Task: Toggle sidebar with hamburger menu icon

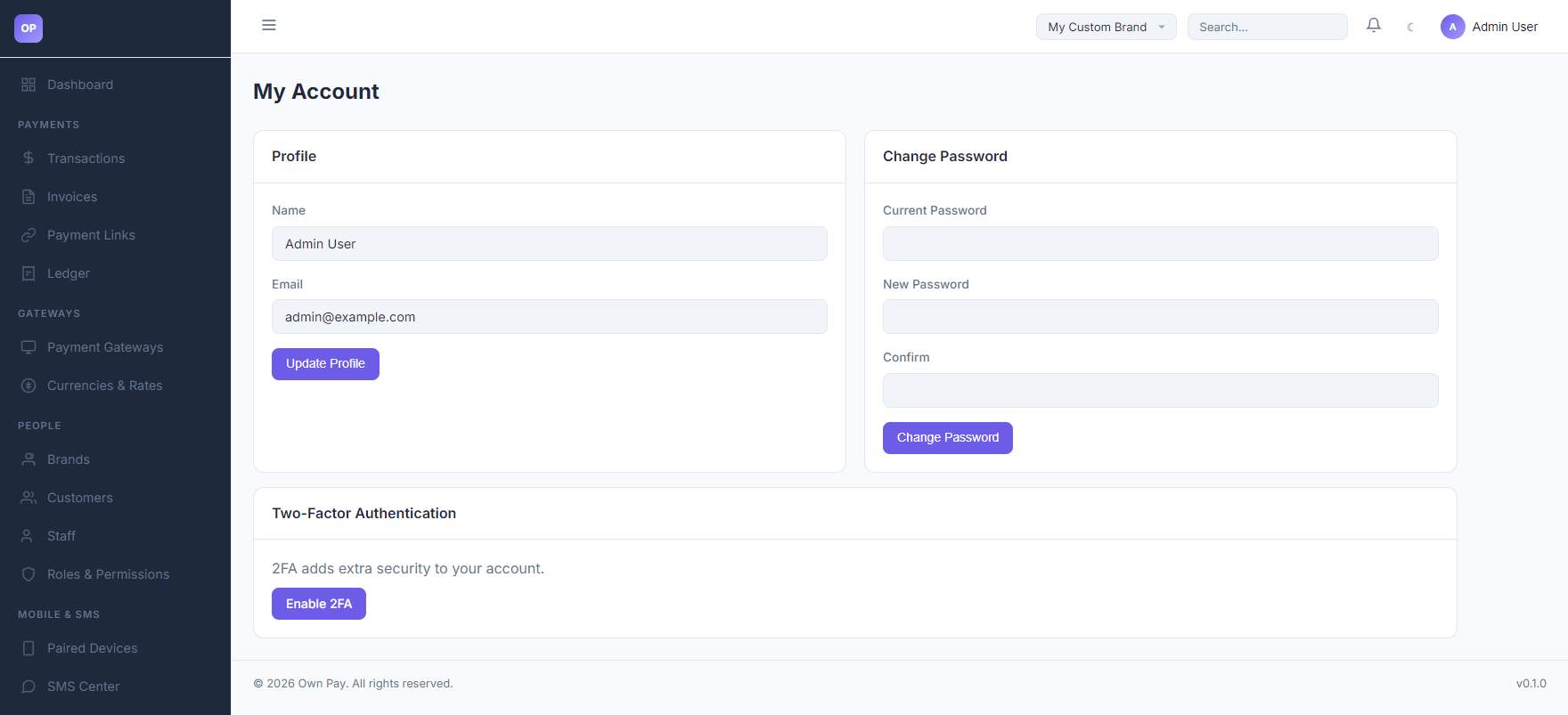Action: (x=269, y=25)
